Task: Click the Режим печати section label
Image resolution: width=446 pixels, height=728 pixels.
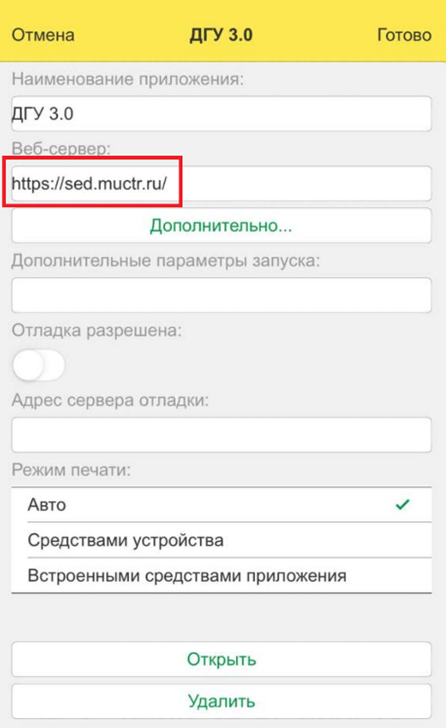Action: (71, 470)
